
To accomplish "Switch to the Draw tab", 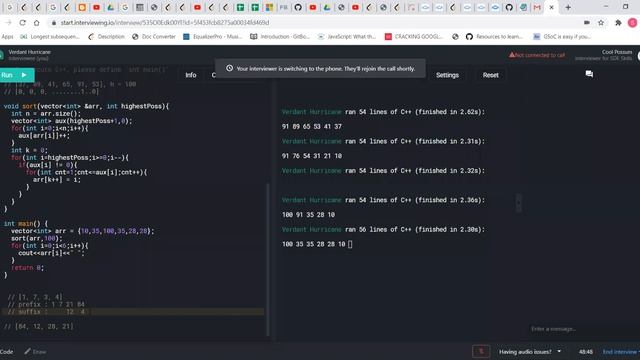I will (x=35, y=352).
